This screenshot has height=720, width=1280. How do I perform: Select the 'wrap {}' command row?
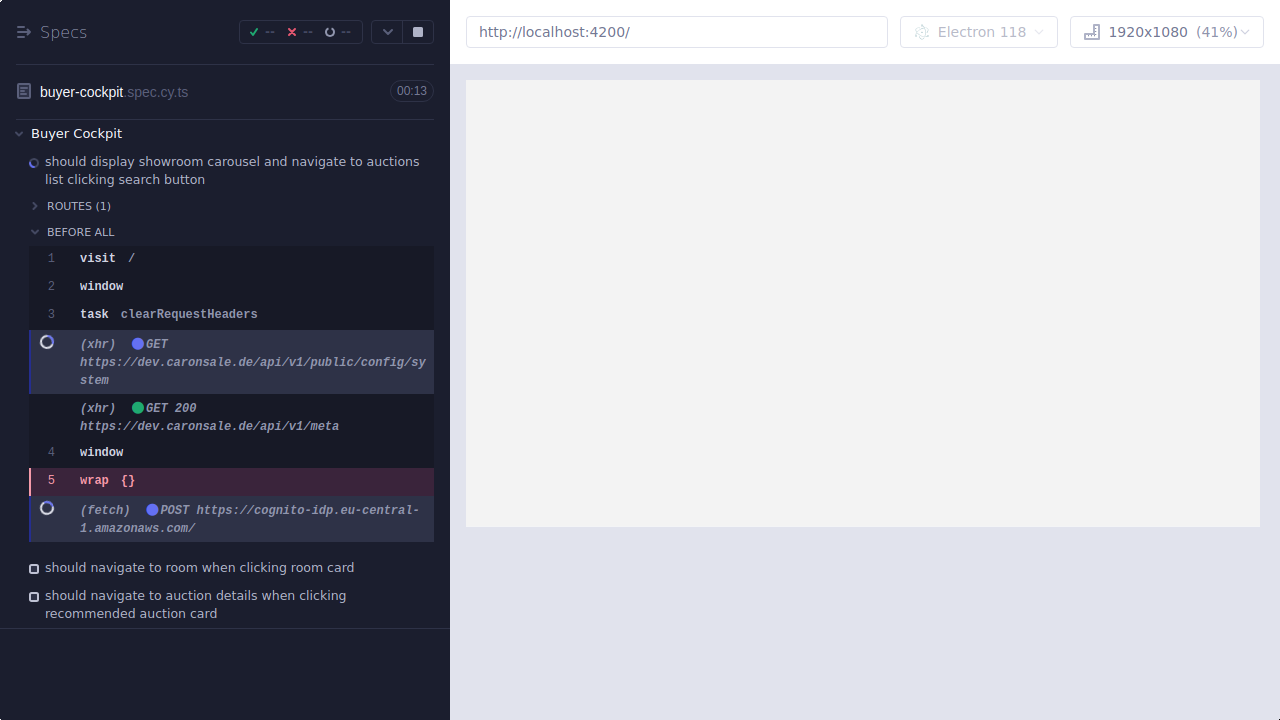pyautogui.click(x=232, y=480)
